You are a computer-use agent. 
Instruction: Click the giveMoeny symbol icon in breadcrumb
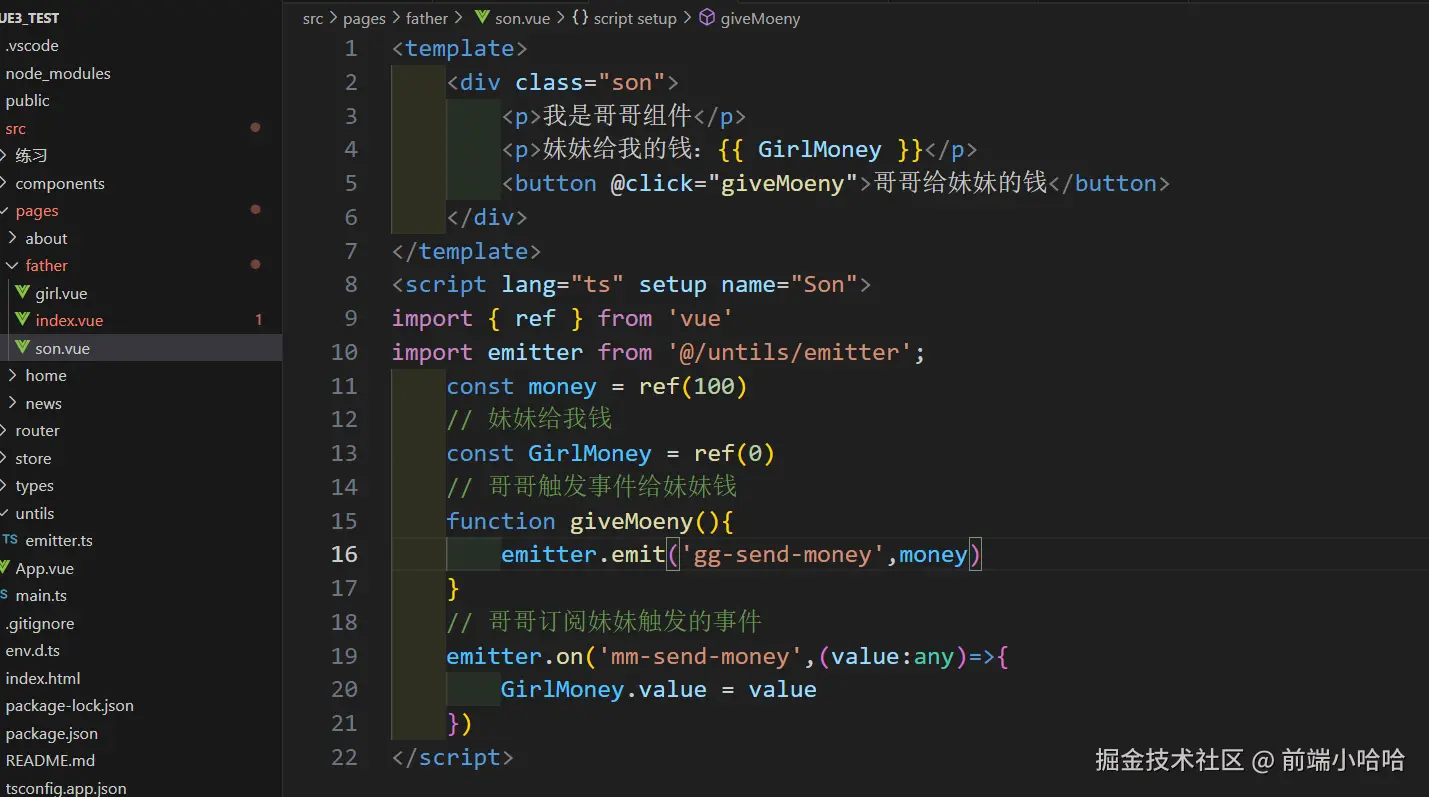click(707, 18)
